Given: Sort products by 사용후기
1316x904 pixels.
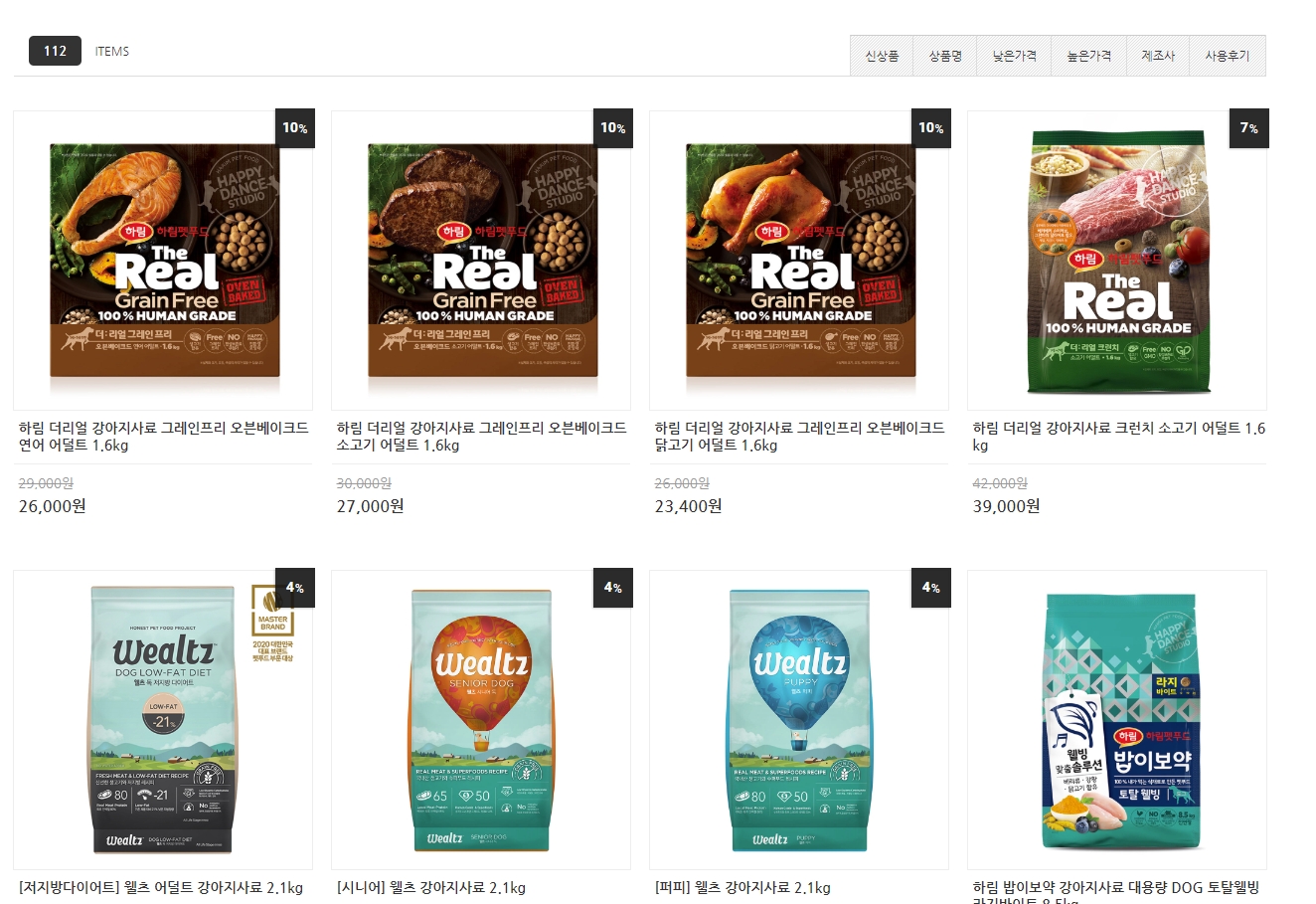Looking at the screenshot, I should tap(1228, 56).
